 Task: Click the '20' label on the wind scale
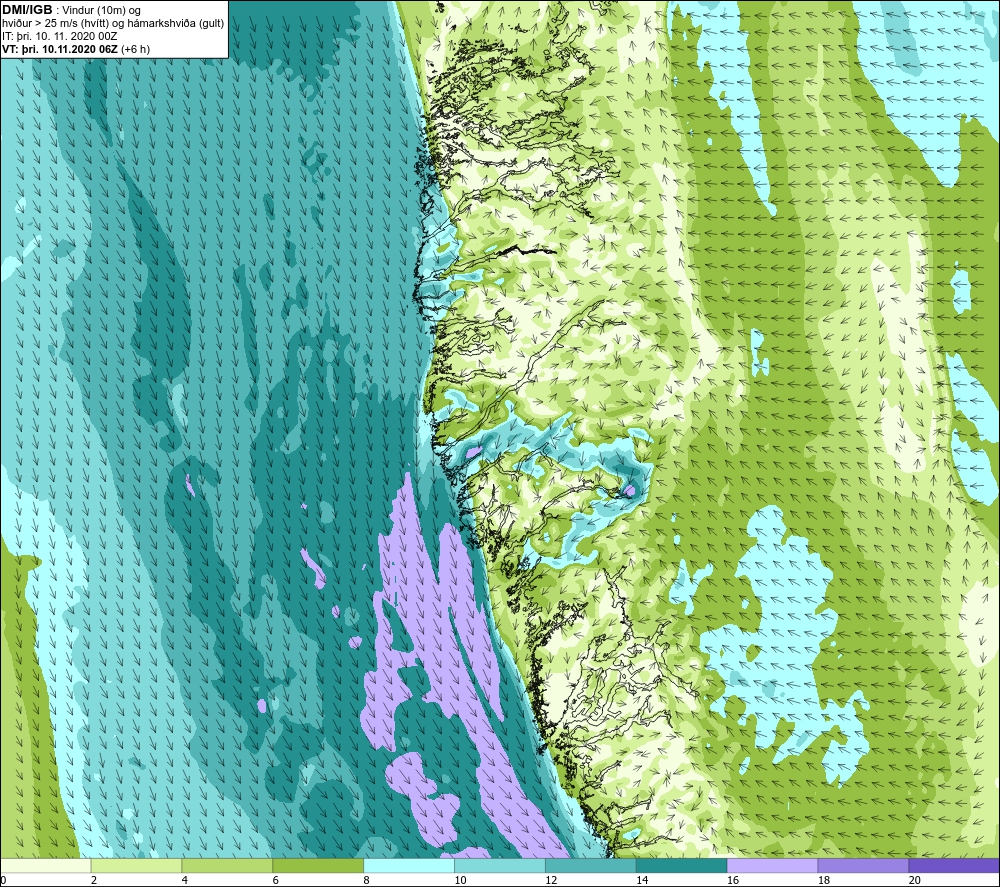click(x=915, y=880)
